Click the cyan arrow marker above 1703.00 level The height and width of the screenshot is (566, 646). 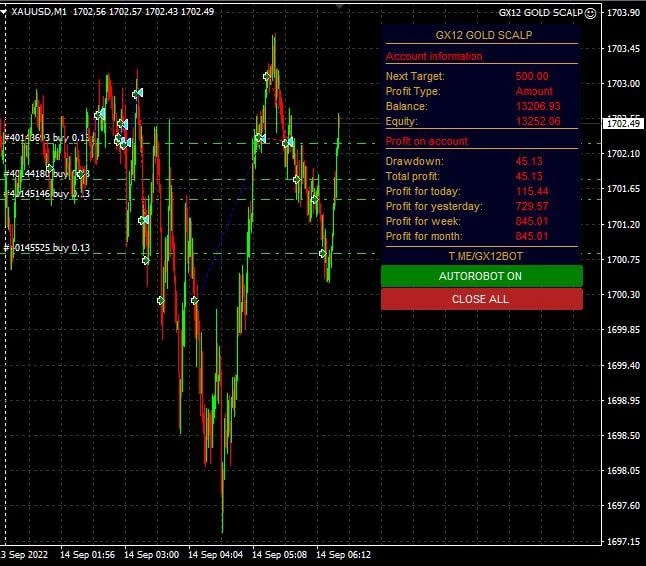137,93
